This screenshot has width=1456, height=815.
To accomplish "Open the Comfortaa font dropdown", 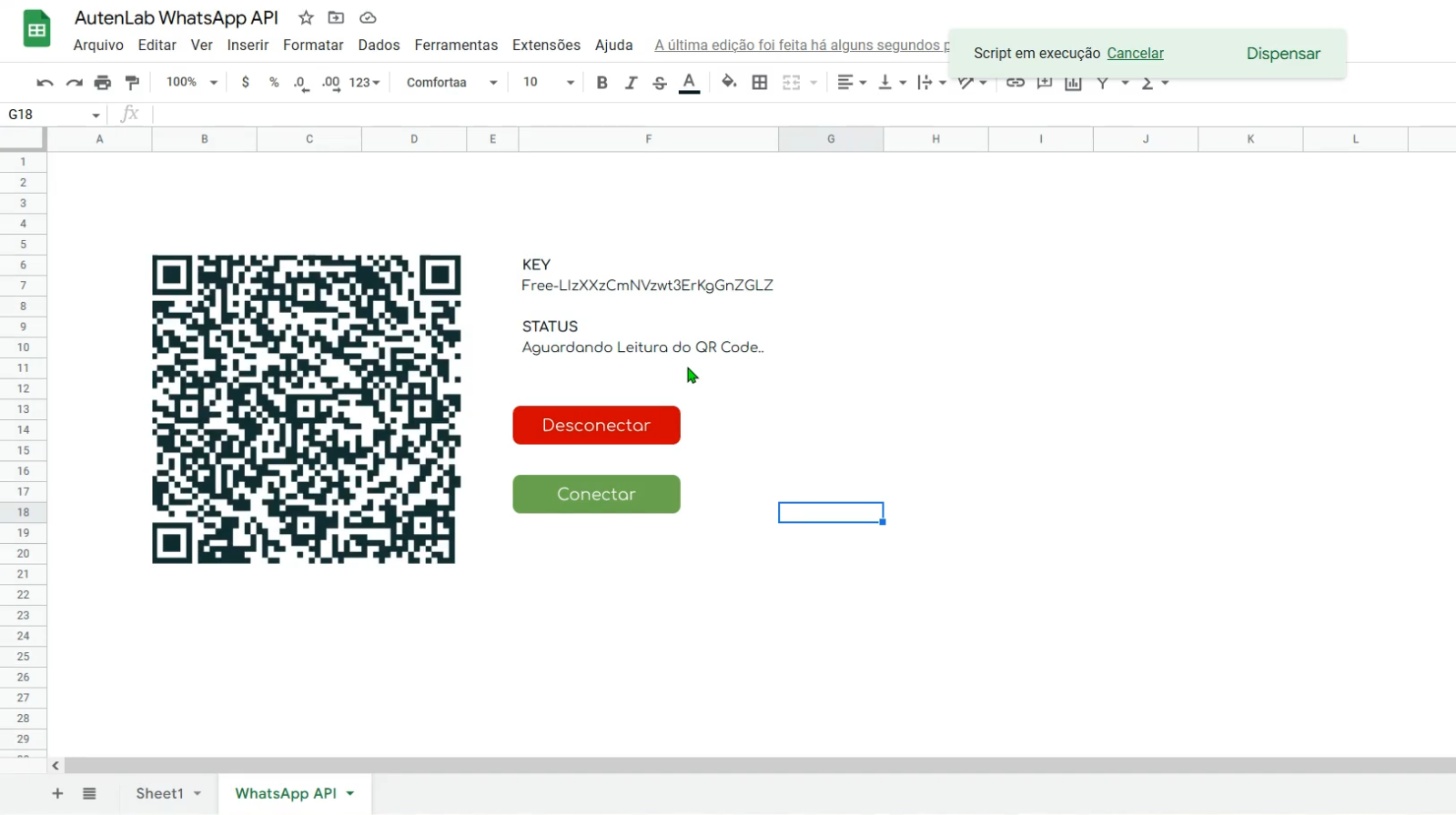I will (451, 82).
